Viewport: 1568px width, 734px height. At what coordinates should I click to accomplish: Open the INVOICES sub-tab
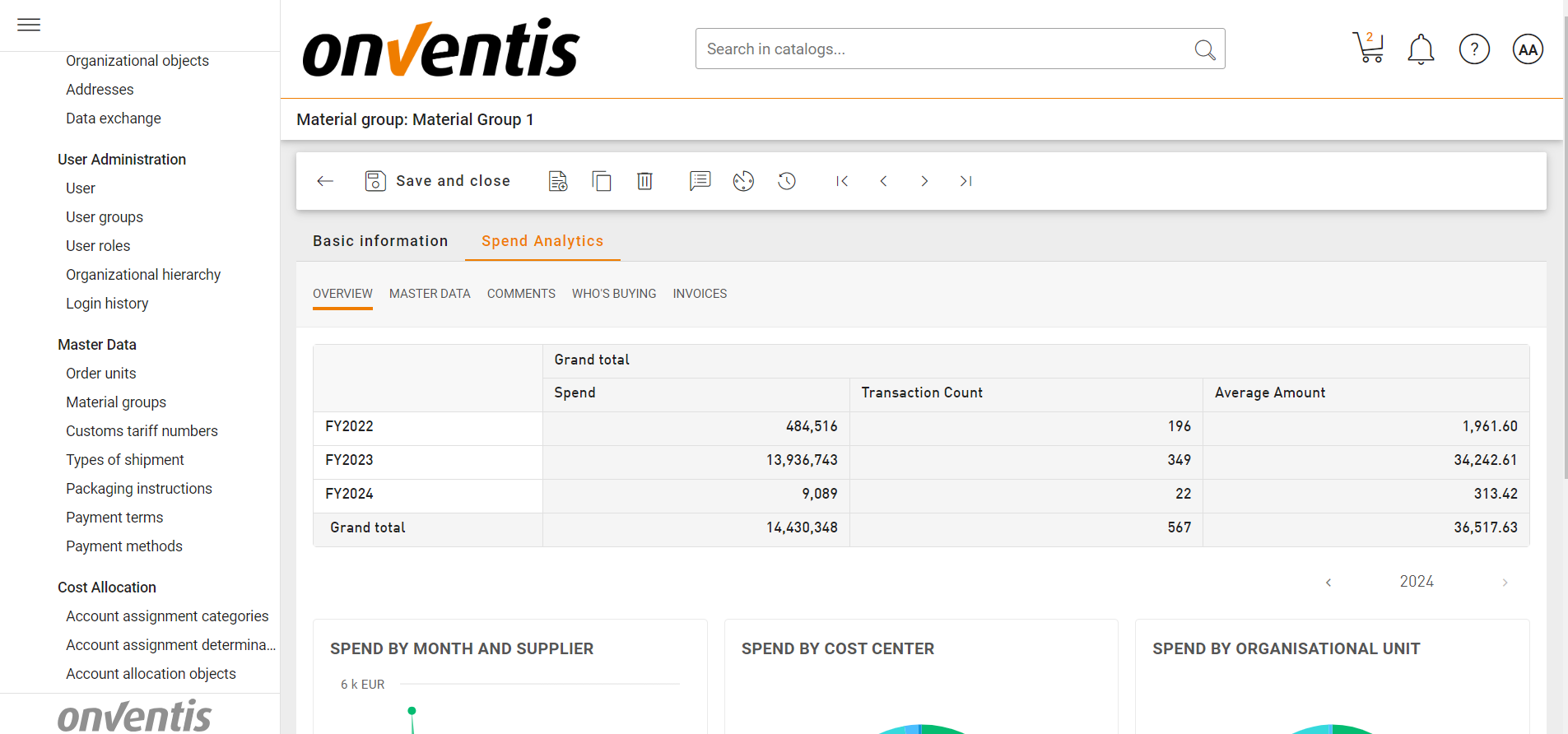(x=700, y=294)
